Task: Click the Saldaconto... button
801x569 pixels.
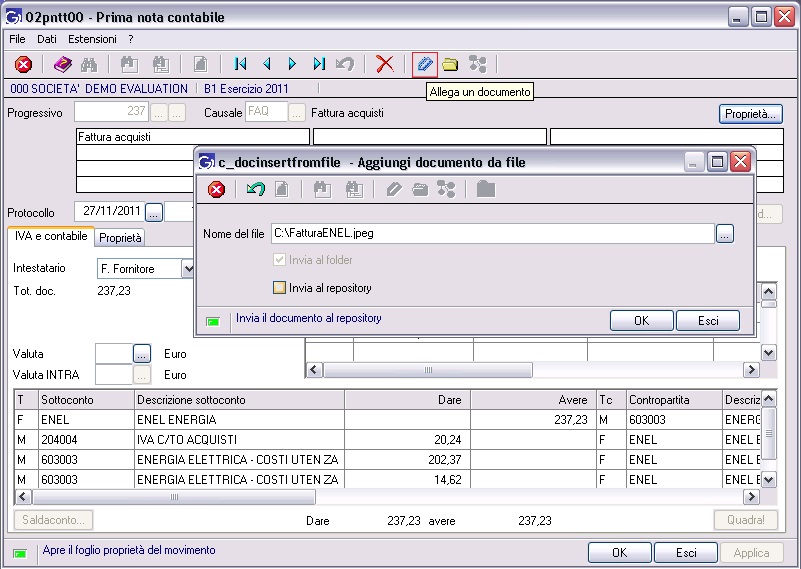Action: tap(54, 520)
